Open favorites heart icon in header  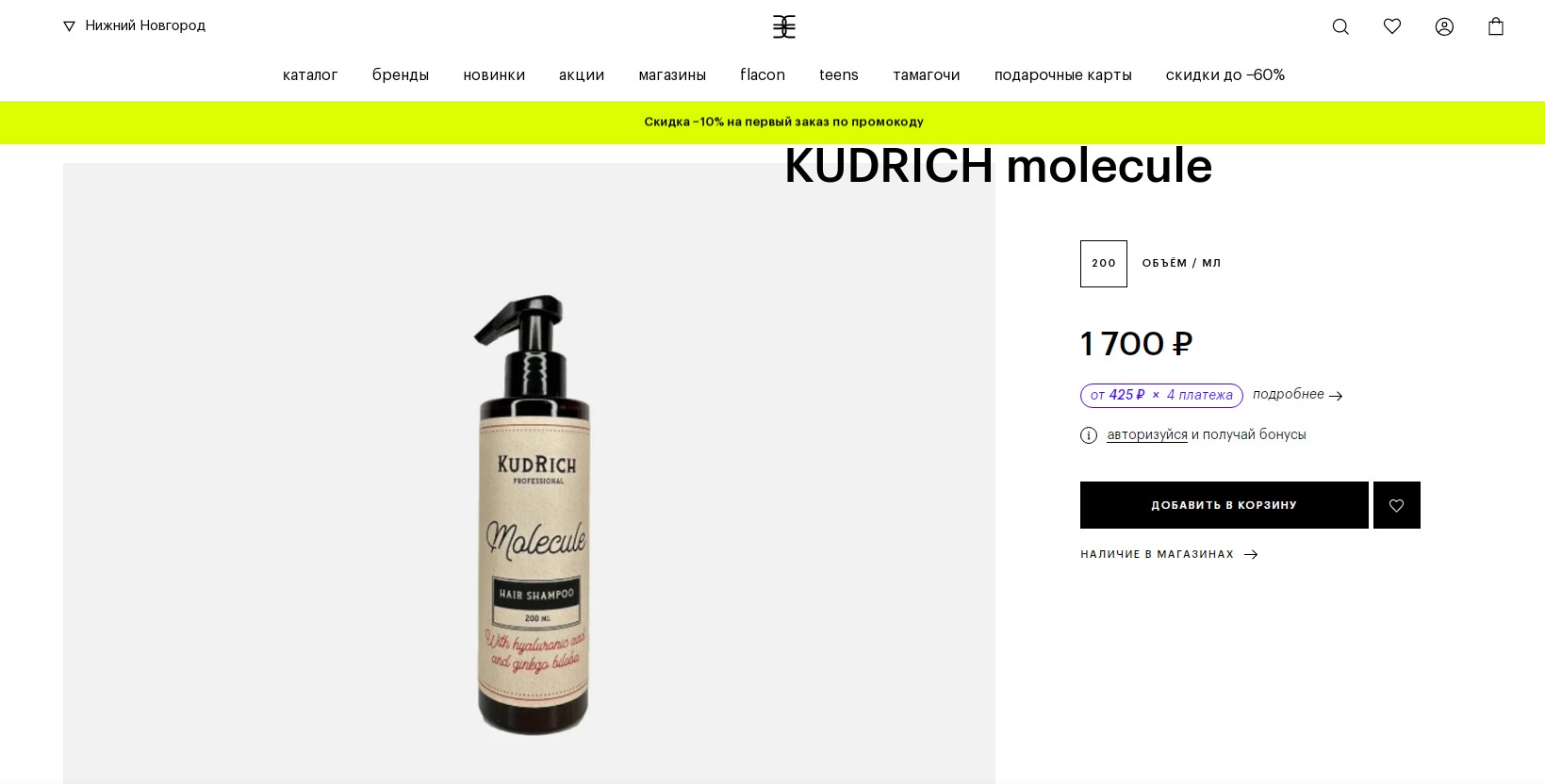tap(1392, 26)
